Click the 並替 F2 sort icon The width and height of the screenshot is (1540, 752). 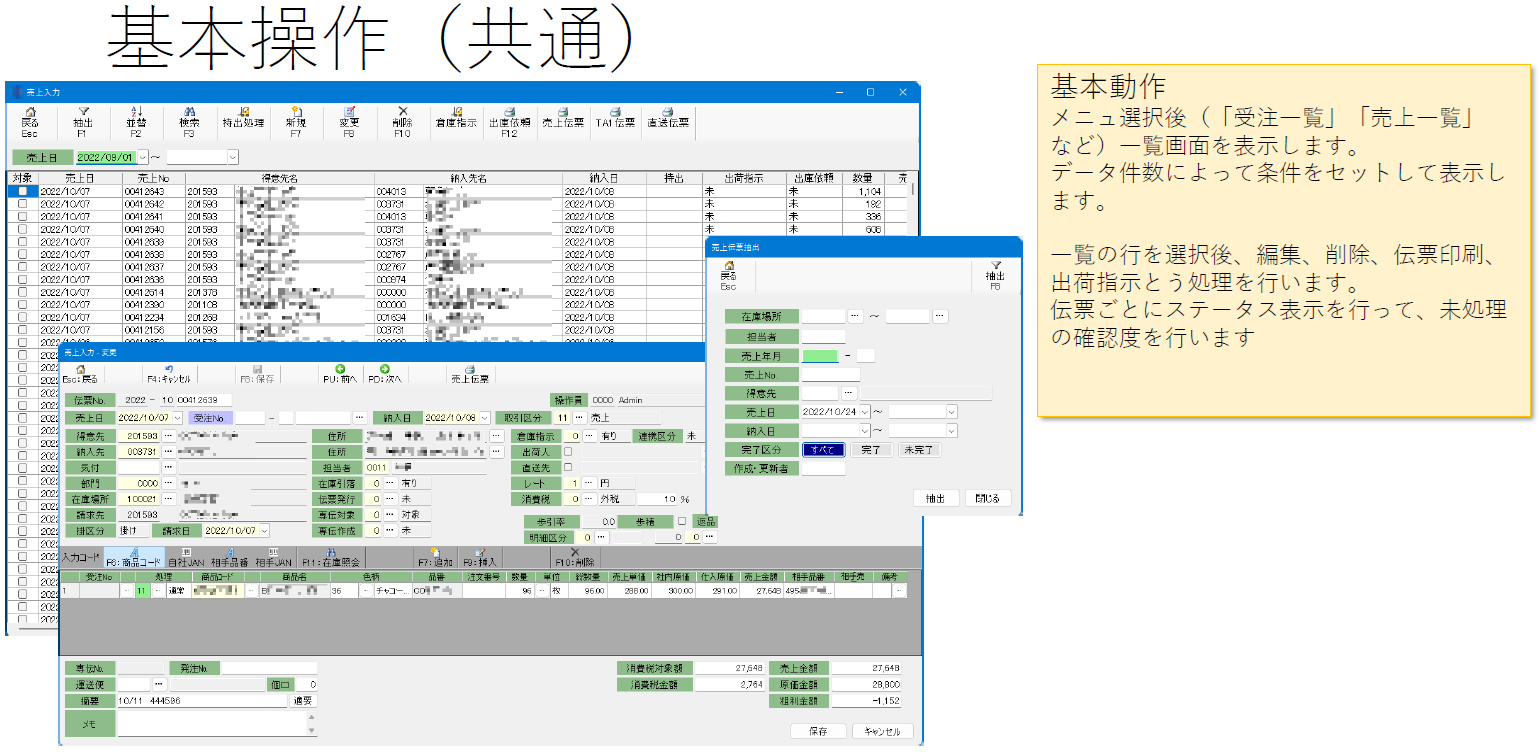136,120
